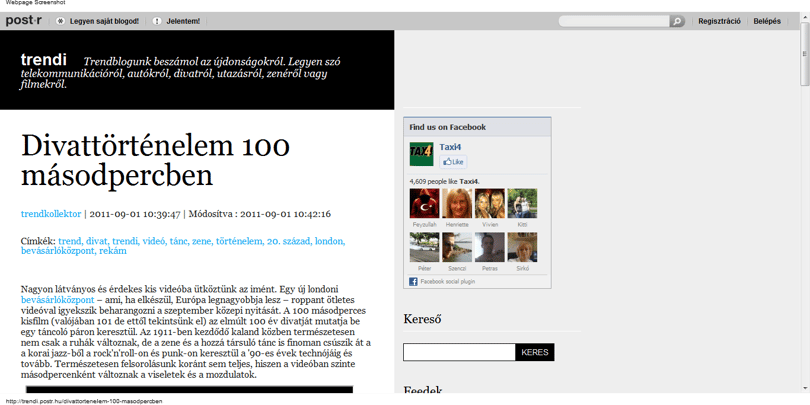
Task: Open the trendkollektor author link
Action: (51, 214)
